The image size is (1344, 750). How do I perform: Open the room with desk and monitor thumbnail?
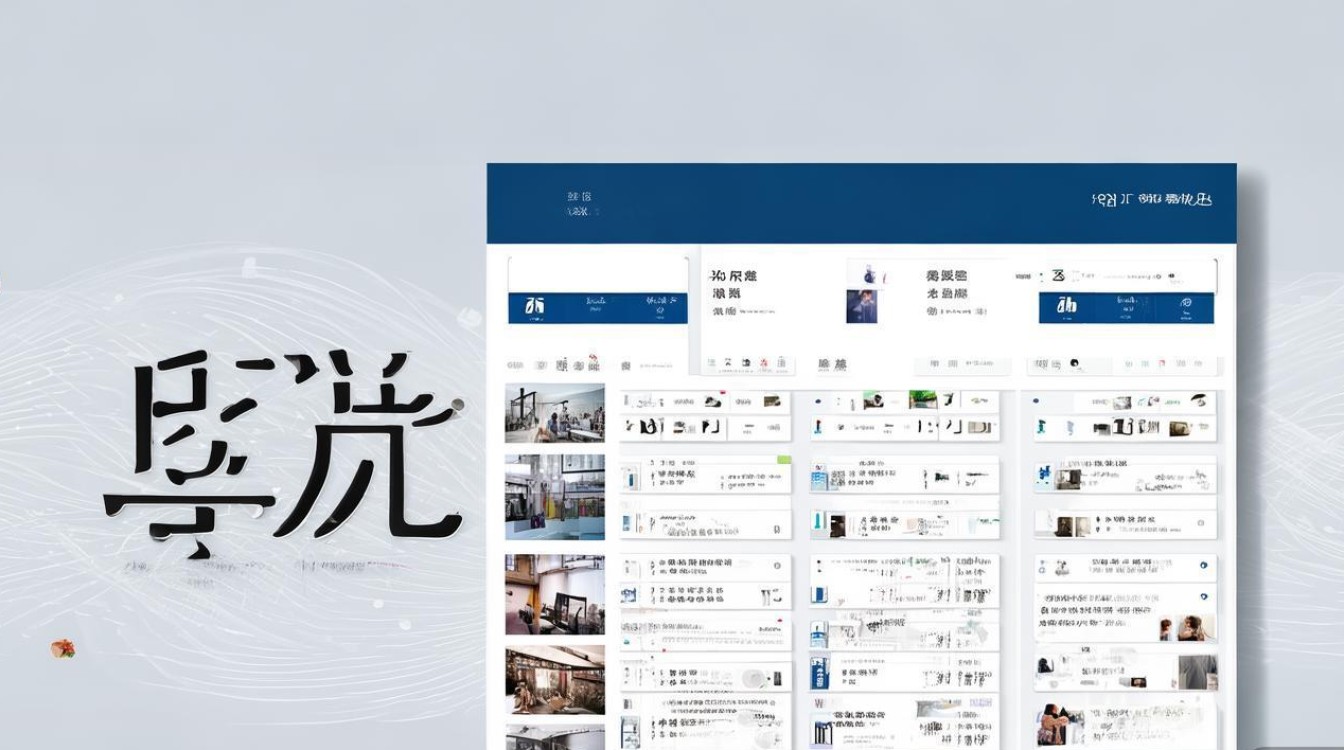(x=554, y=594)
